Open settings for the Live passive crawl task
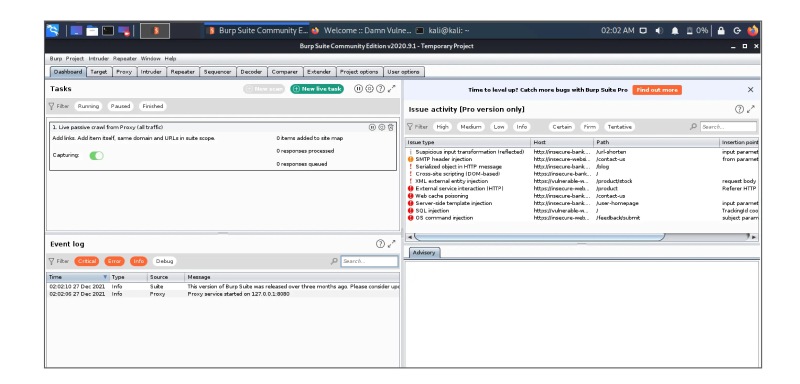The width and height of the screenshot is (800, 384). click(x=381, y=127)
